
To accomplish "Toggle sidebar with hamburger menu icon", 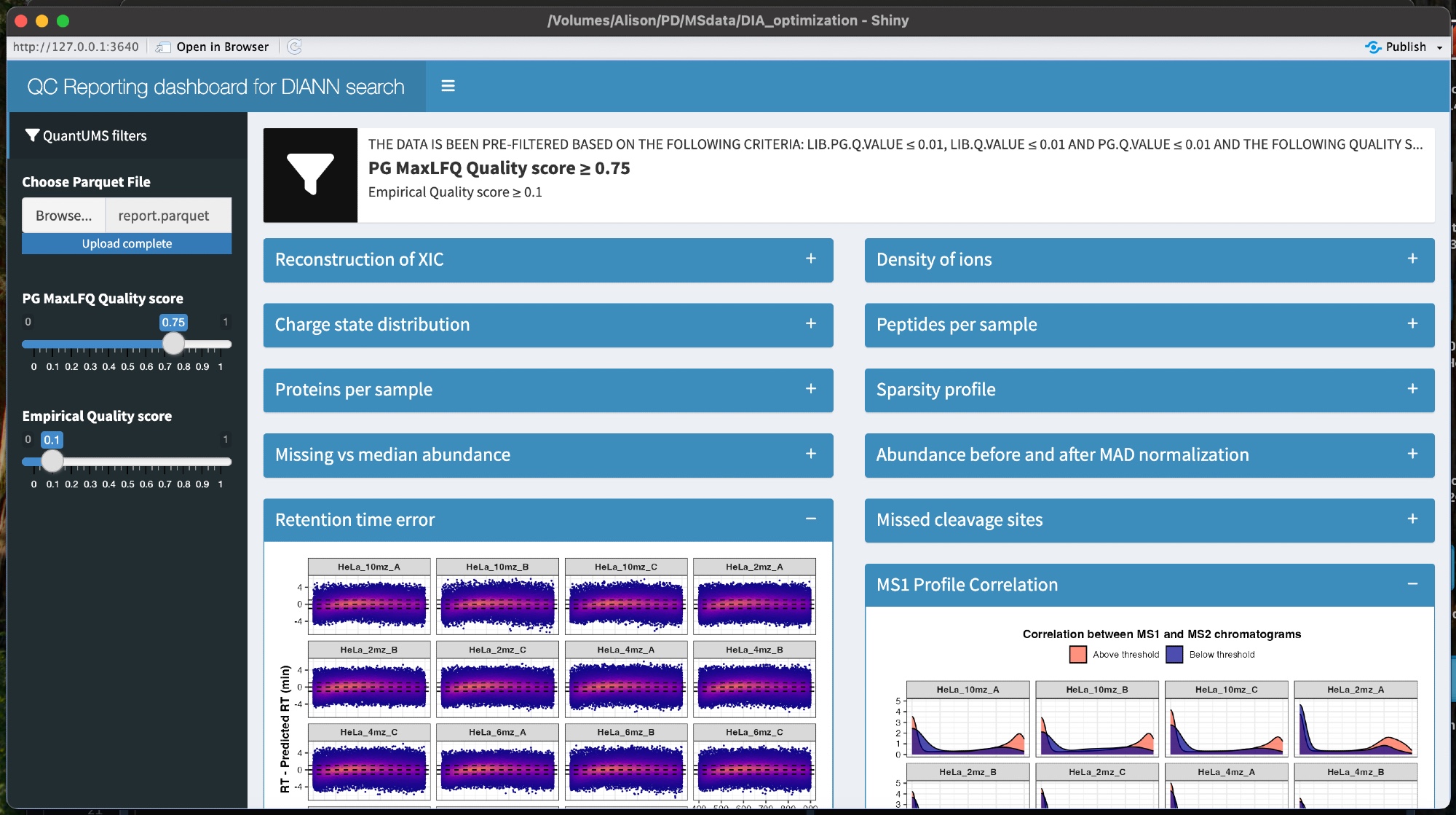I will tap(448, 86).
